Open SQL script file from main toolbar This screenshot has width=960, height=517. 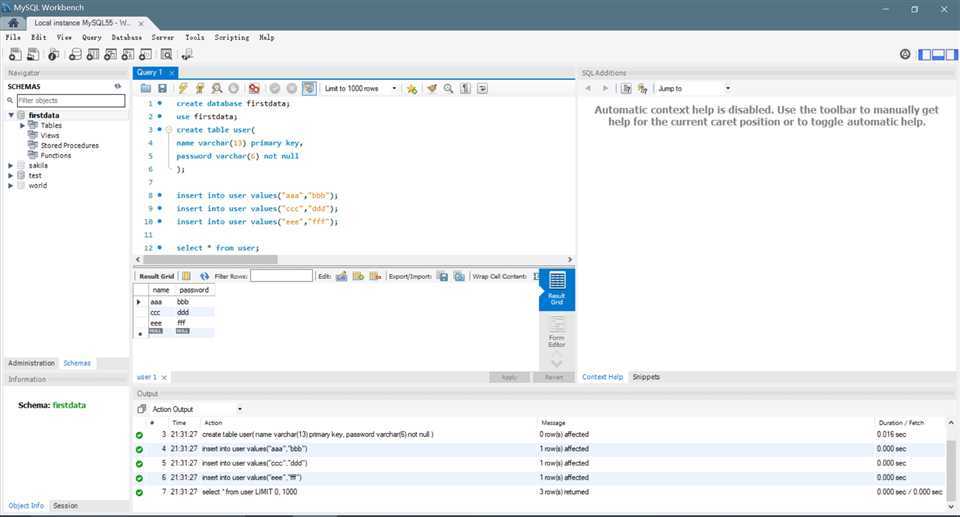point(32,55)
